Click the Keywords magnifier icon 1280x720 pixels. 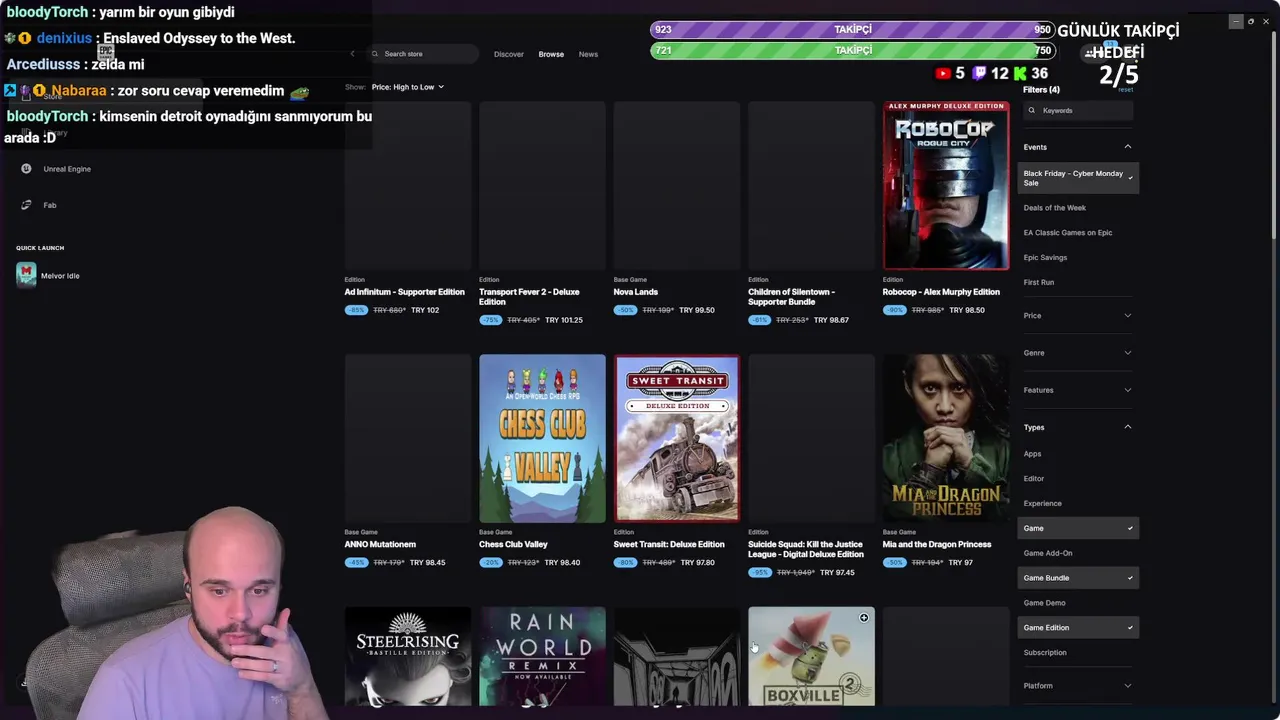[1034, 111]
